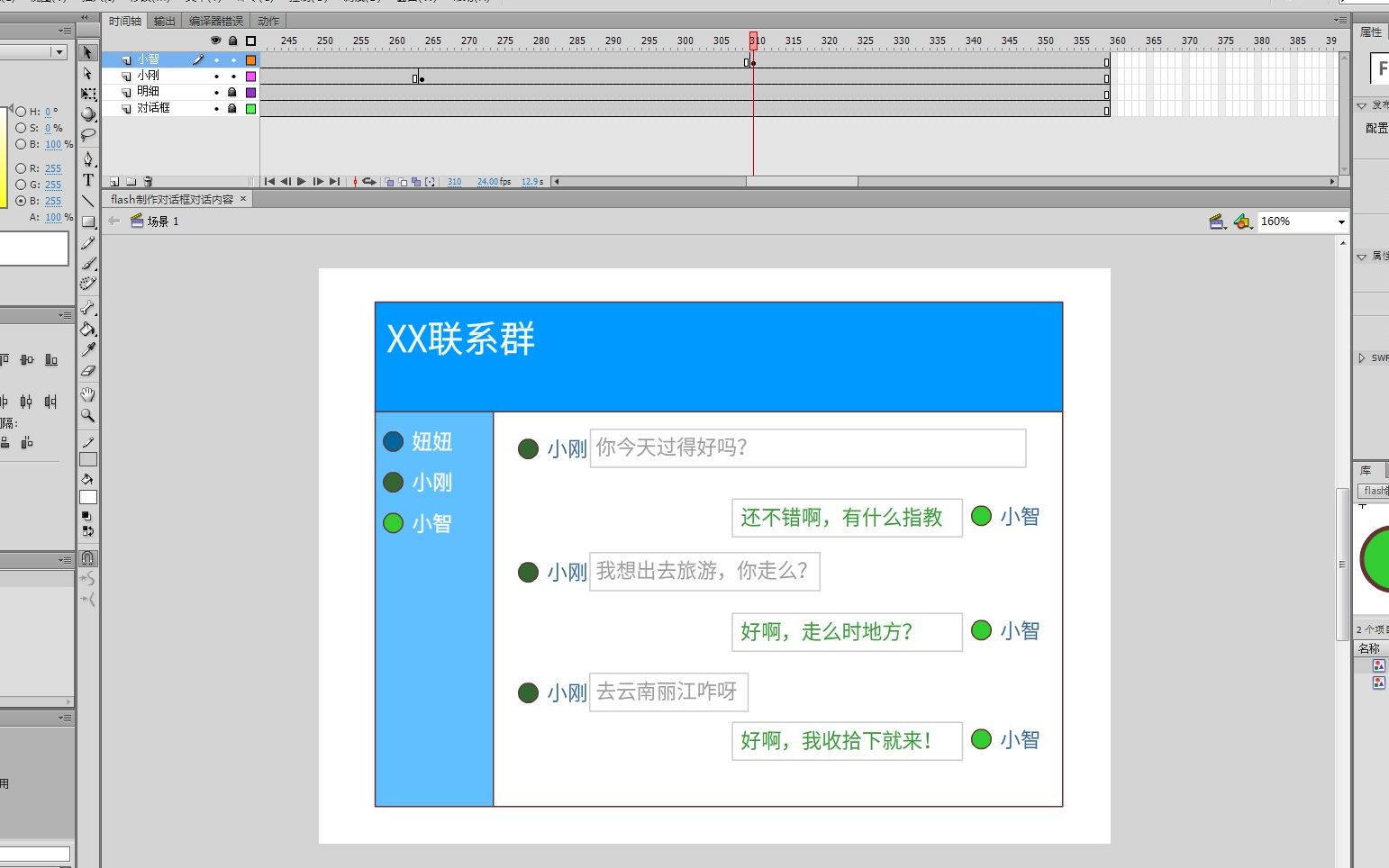Go to the last frame
Screen dimensions: 1389x868
[334, 181]
